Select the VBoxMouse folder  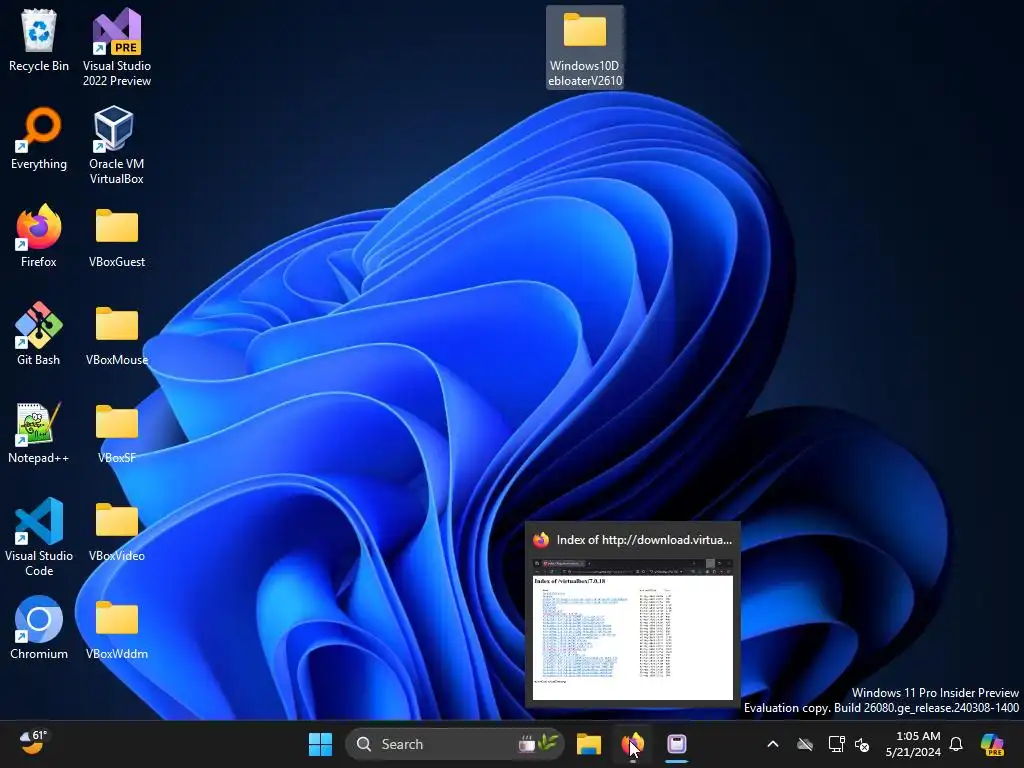coord(117,336)
